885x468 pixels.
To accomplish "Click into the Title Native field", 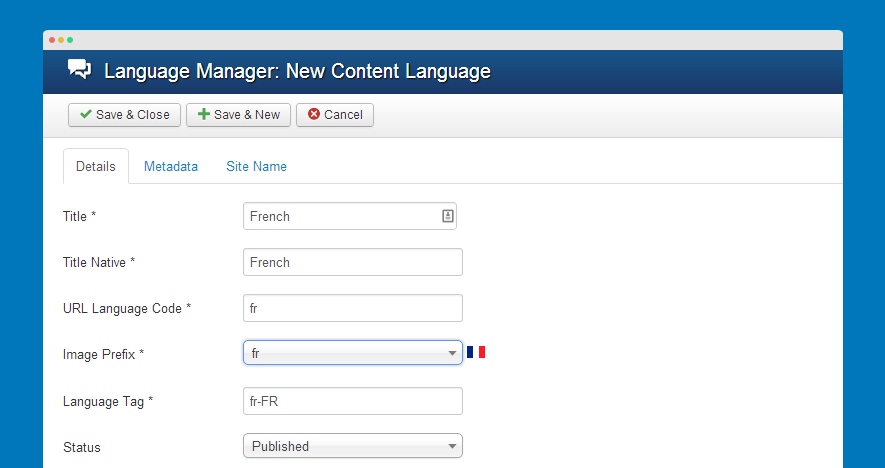I will pyautogui.click(x=352, y=262).
